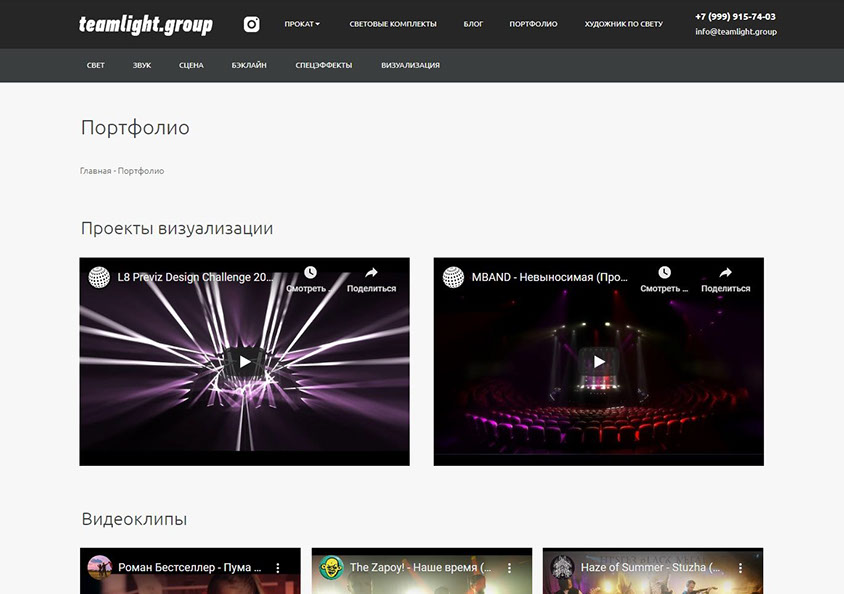844x594 pixels.
Task: Click channel avatar on L8 Previz video
Action: pyautogui.click(x=99, y=277)
